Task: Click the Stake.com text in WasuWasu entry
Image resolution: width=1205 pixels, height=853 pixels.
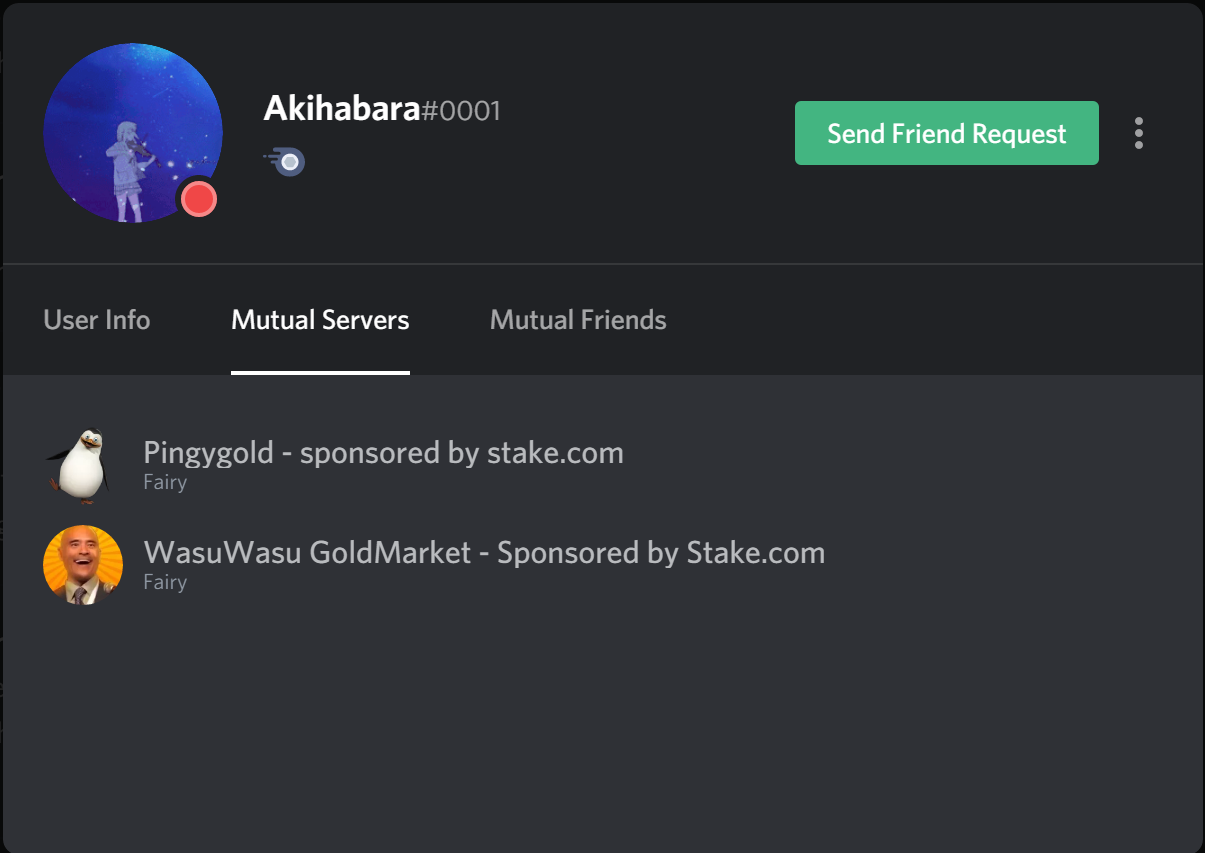Action: (x=756, y=553)
